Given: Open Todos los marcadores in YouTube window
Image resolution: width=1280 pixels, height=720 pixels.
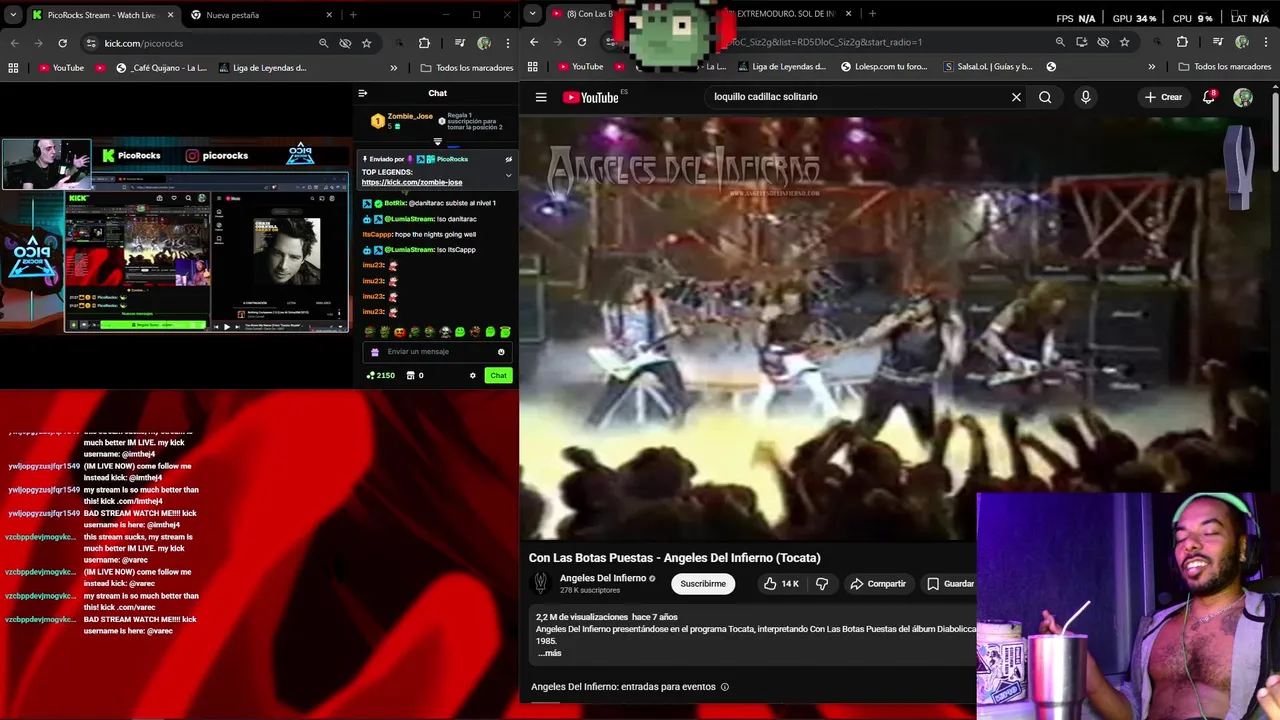Looking at the screenshot, I should (x=1226, y=67).
